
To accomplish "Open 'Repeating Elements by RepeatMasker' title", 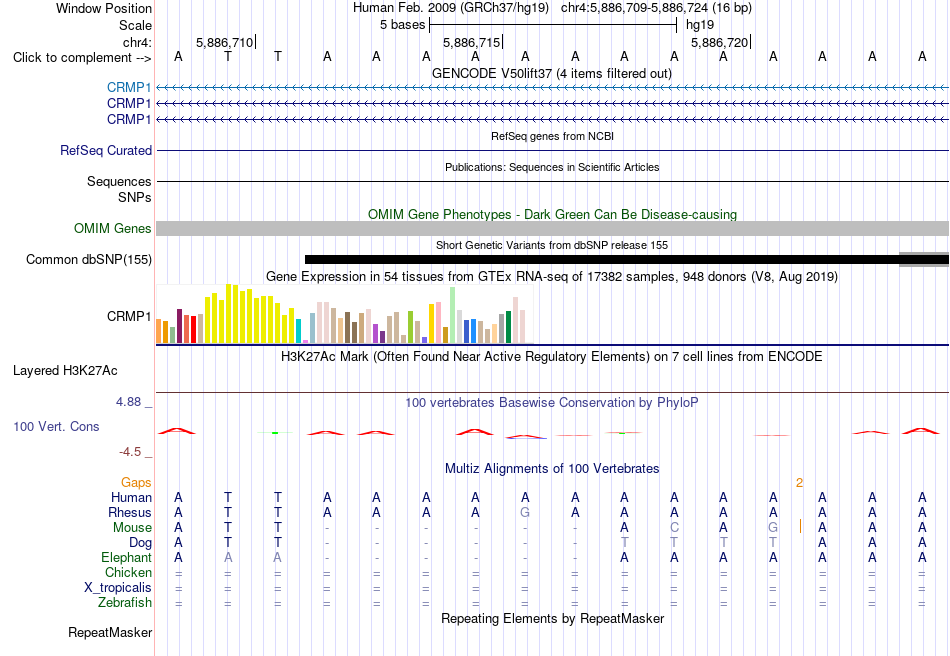I will [x=552, y=618].
